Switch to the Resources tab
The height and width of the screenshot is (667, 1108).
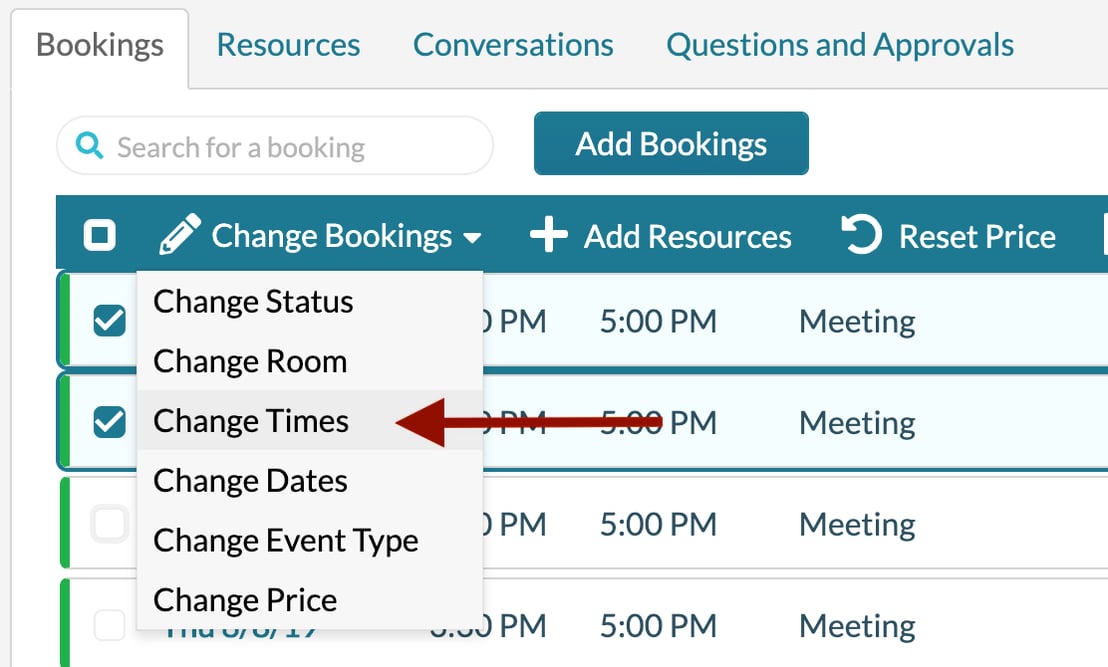point(288,44)
